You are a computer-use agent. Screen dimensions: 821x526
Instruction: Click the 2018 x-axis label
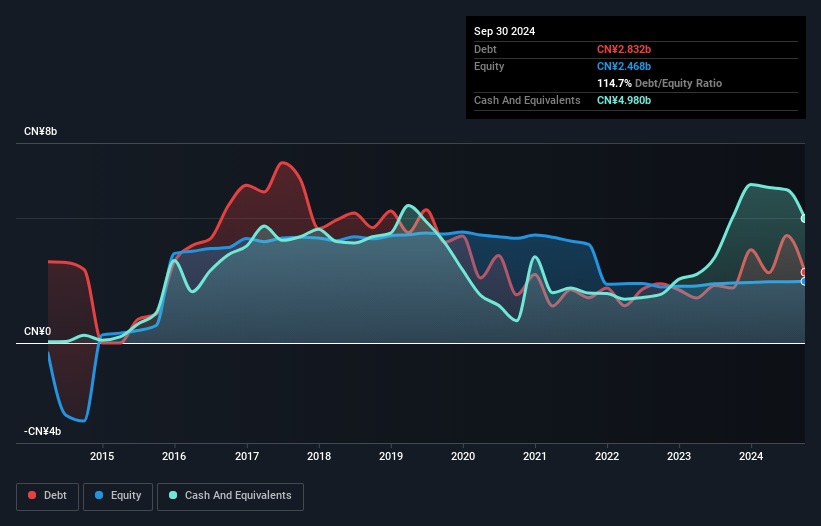[x=319, y=456]
